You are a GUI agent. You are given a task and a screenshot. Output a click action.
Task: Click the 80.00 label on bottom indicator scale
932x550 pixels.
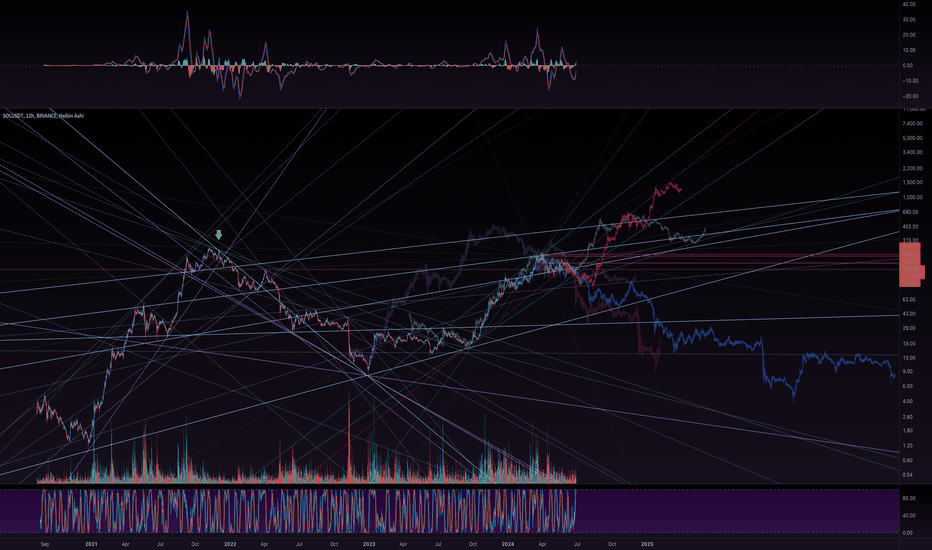click(909, 498)
